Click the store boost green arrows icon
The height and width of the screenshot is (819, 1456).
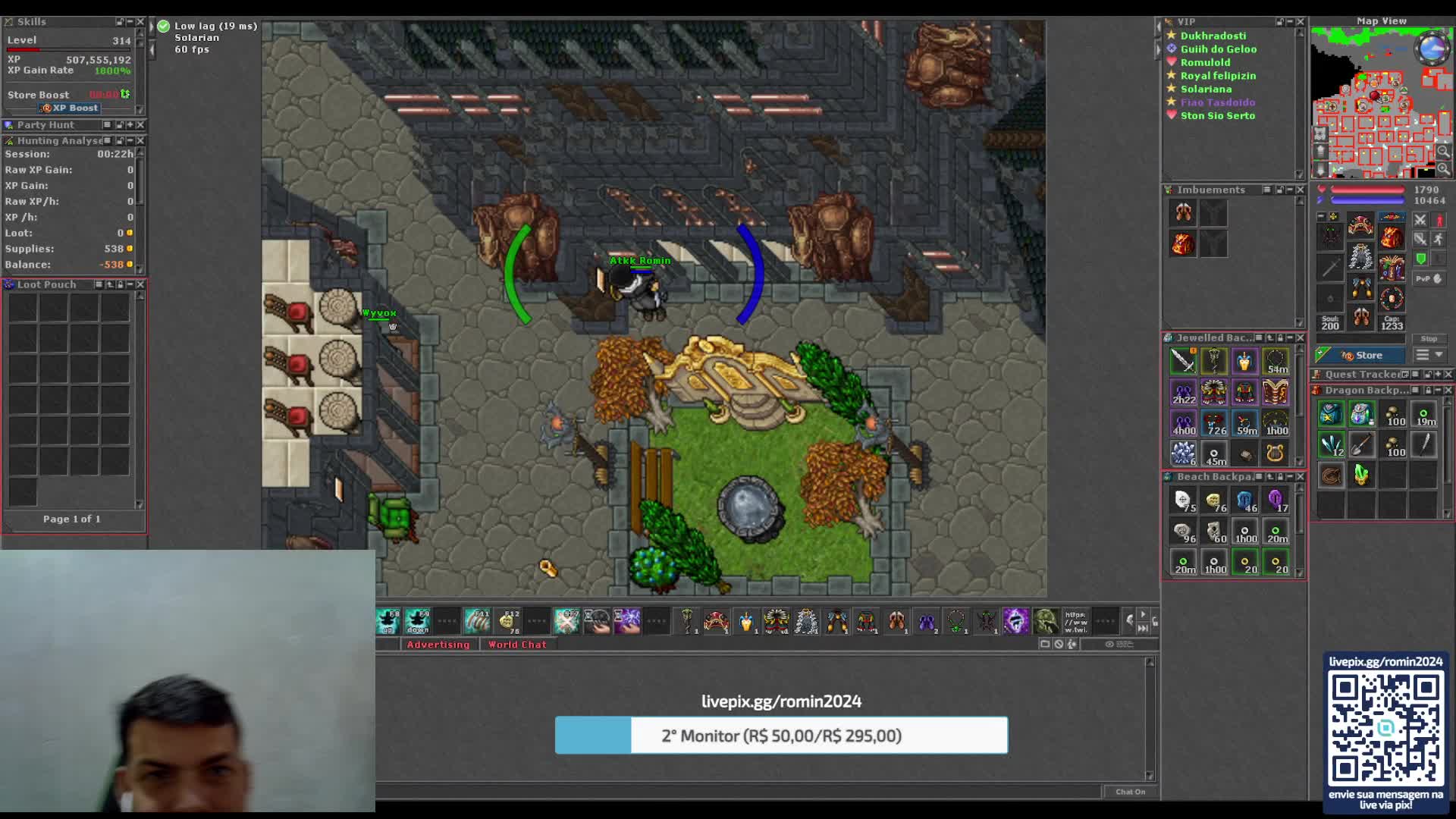pyautogui.click(x=125, y=94)
